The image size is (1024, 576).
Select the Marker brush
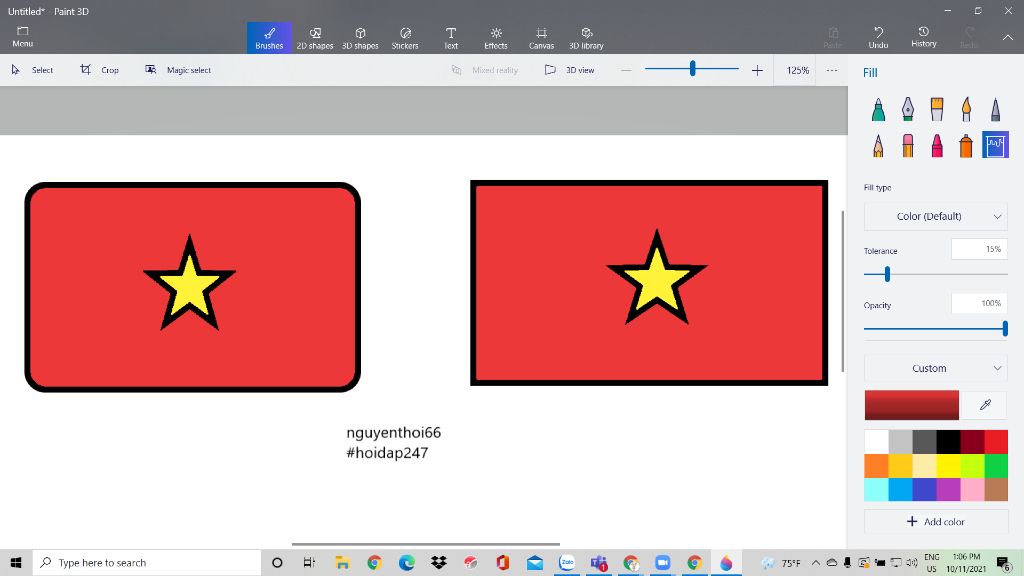point(878,109)
